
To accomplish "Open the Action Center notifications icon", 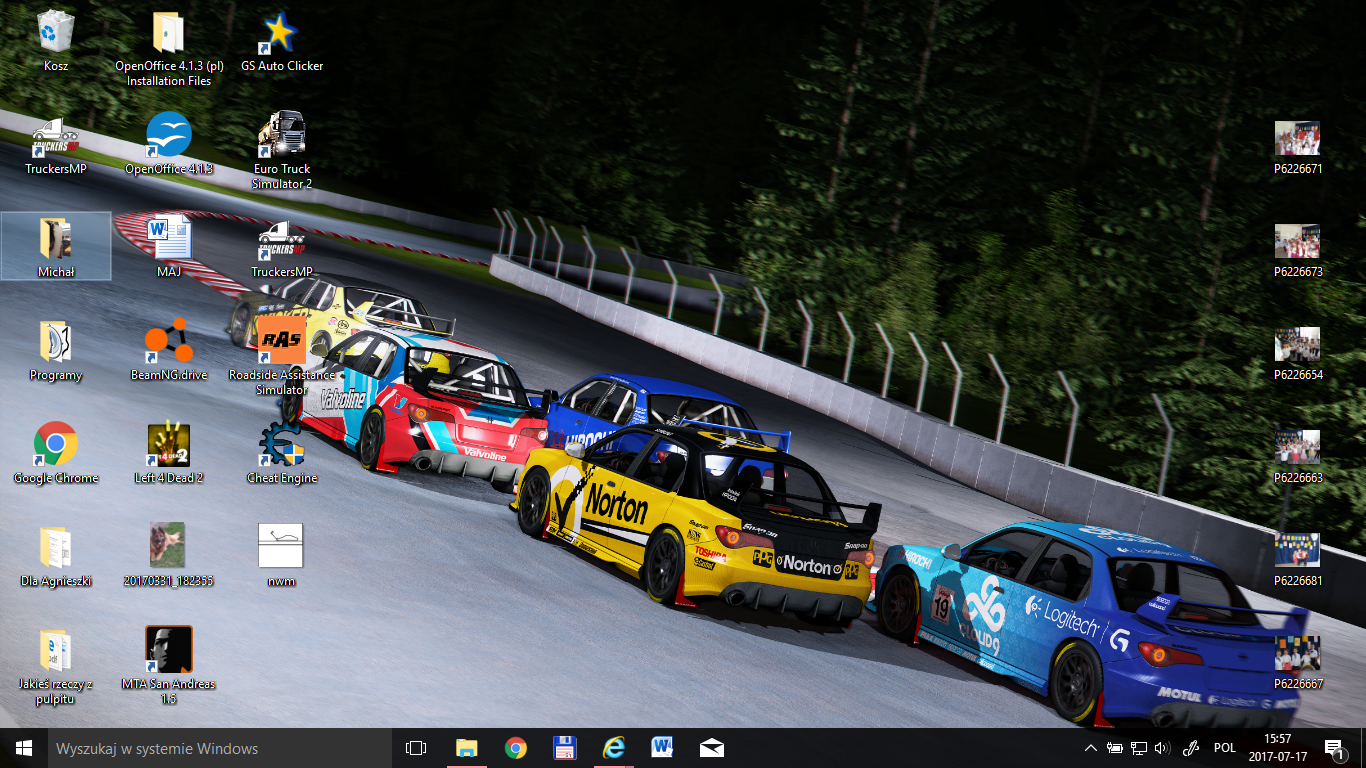I will point(1334,748).
